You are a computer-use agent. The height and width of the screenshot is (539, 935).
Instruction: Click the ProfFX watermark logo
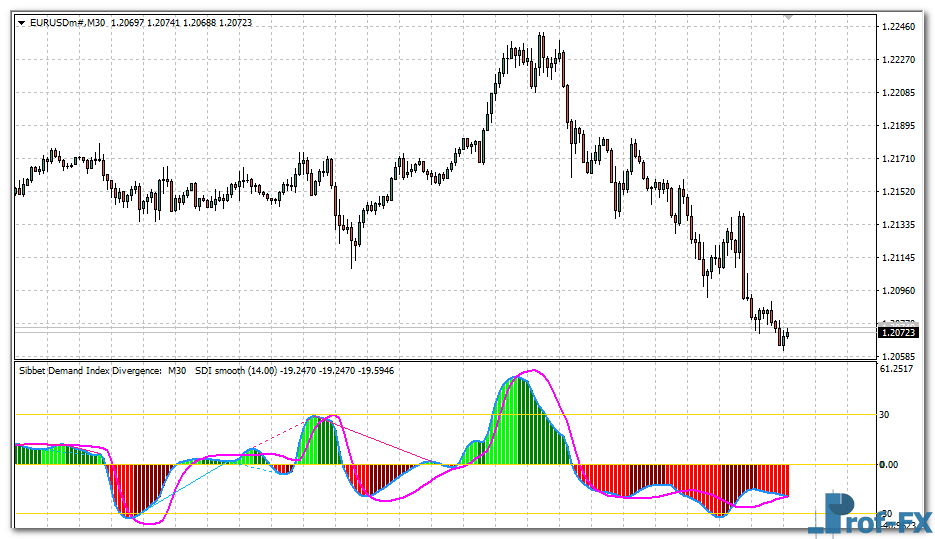(868, 512)
